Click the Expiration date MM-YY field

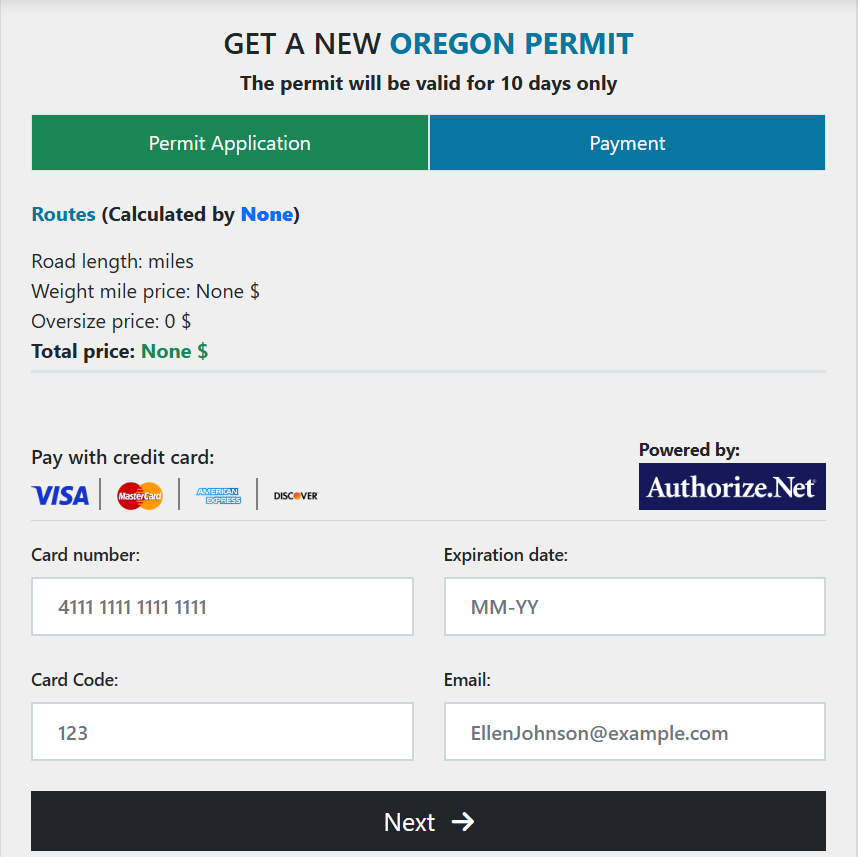click(634, 607)
